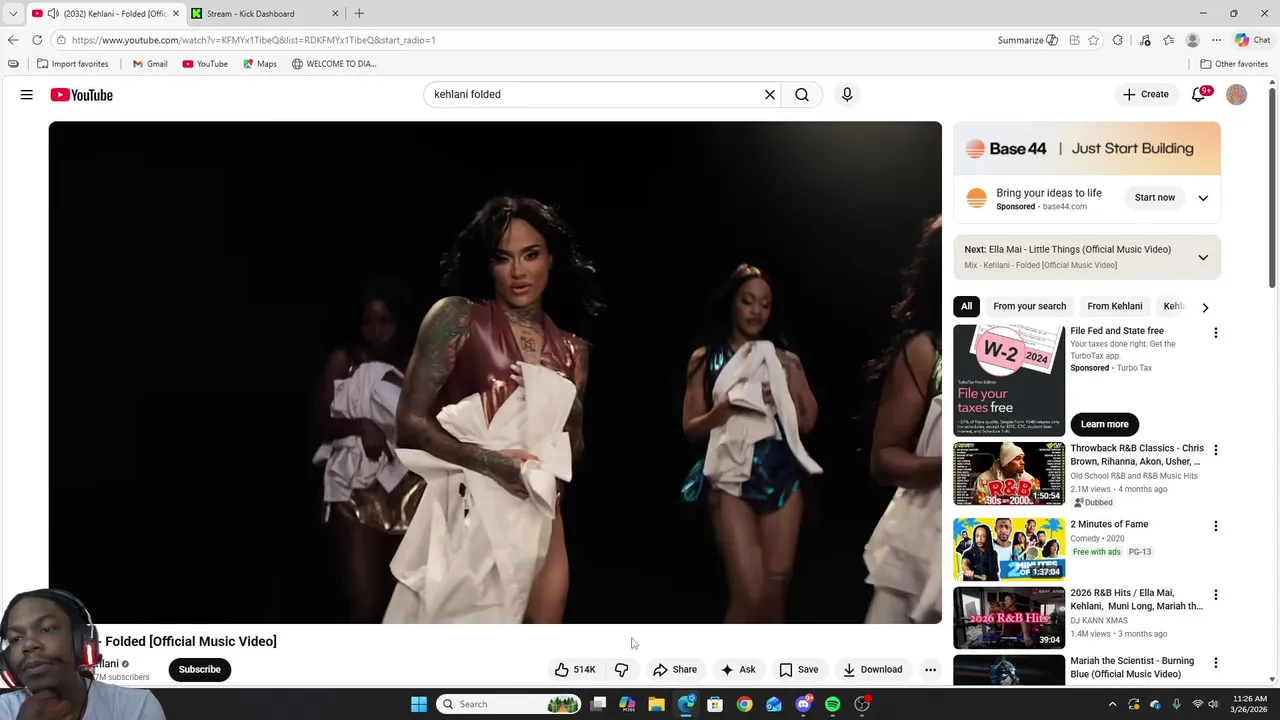Viewport: 1280px width, 720px height.
Task: Open the favorites list icon
Action: tap(1168, 40)
